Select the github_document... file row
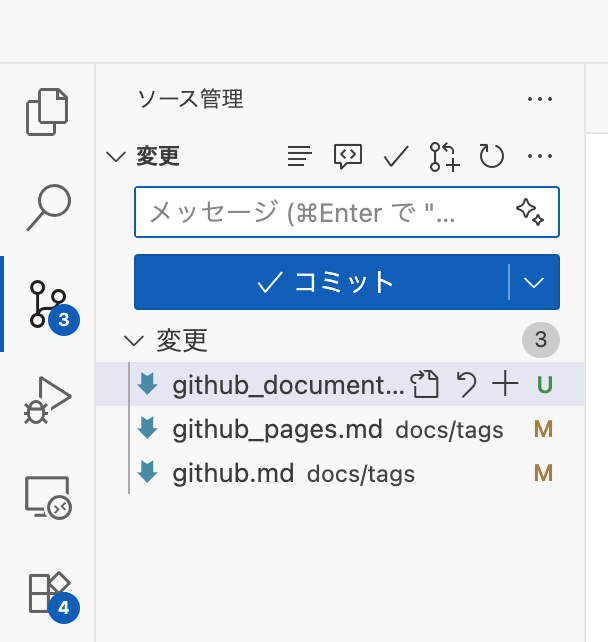This screenshot has width=608, height=642. tap(340, 384)
